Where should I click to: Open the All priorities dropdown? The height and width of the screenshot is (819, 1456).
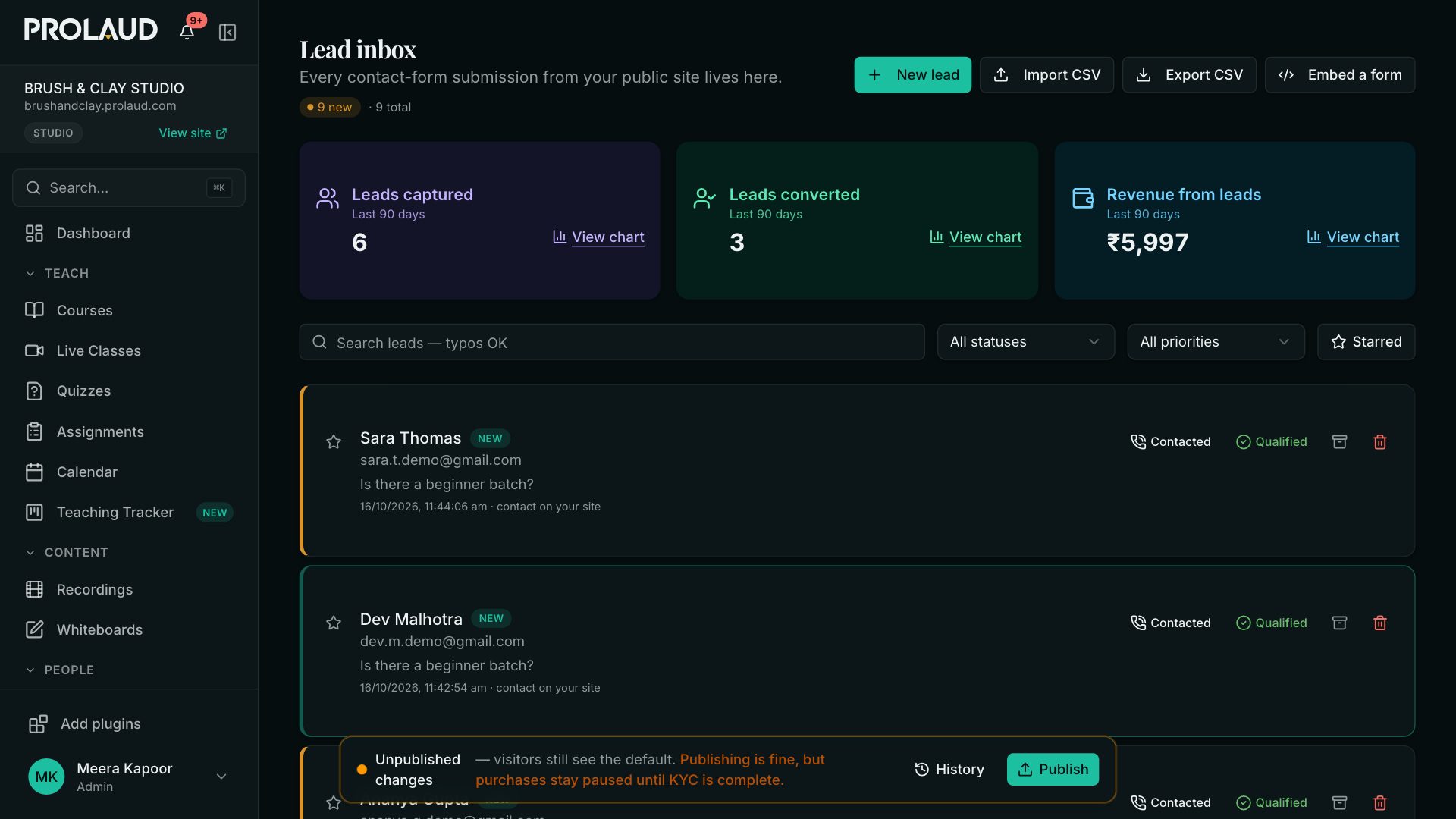click(x=1216, y=342)
